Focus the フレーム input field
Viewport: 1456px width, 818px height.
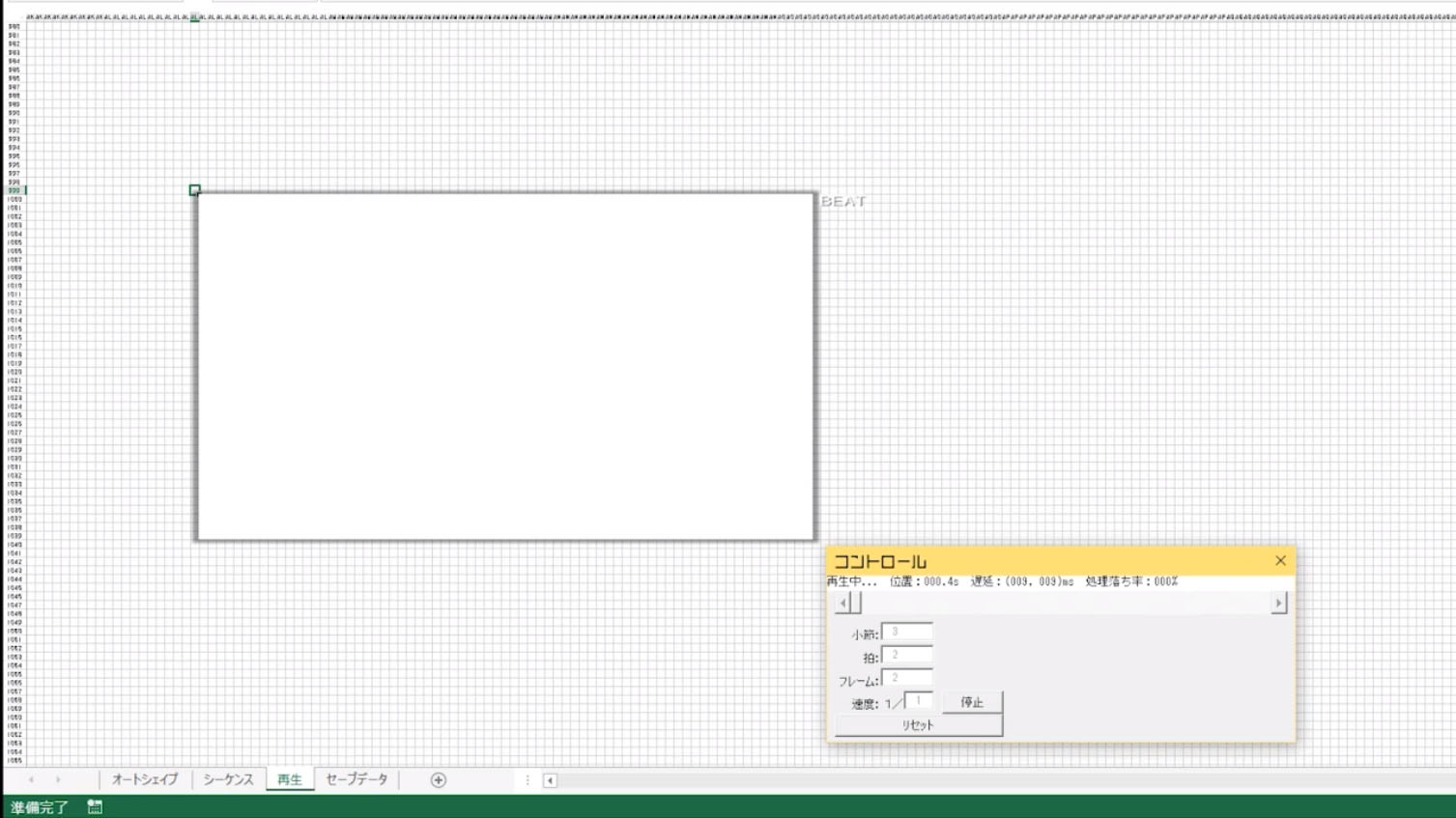[907, 679]
